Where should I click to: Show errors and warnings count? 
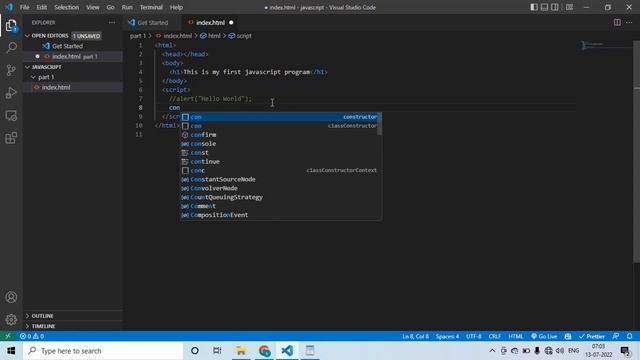tap(32, 336)
